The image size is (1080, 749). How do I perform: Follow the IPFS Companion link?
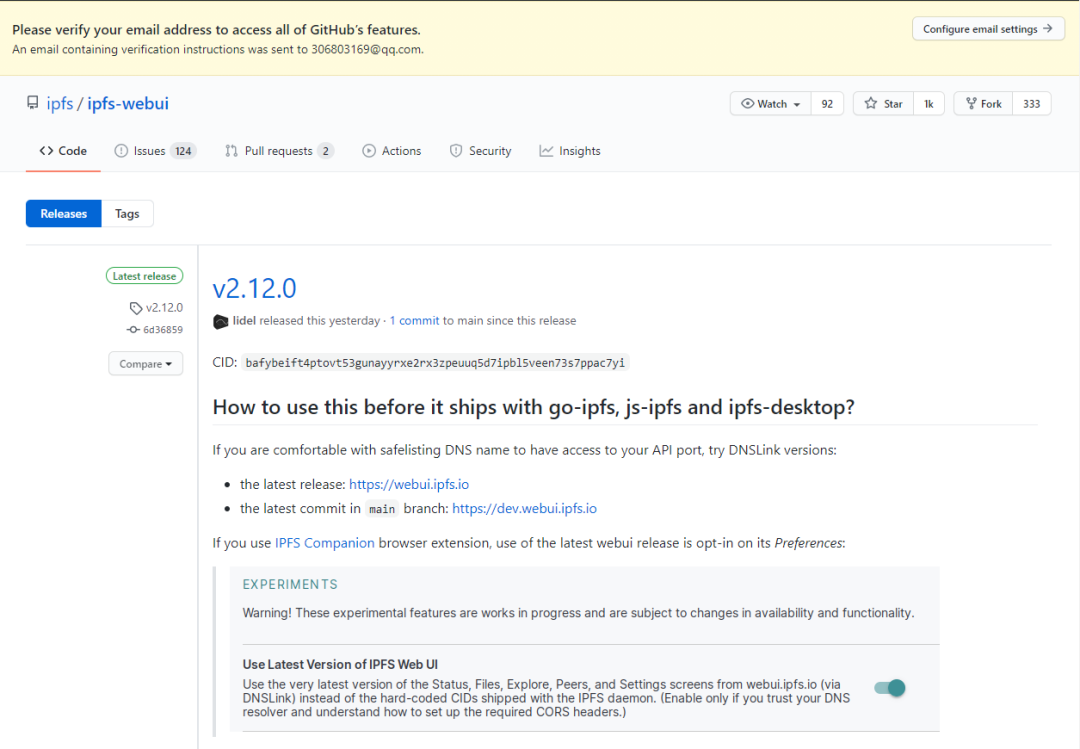pyautogui.click(x=325, y=543)
